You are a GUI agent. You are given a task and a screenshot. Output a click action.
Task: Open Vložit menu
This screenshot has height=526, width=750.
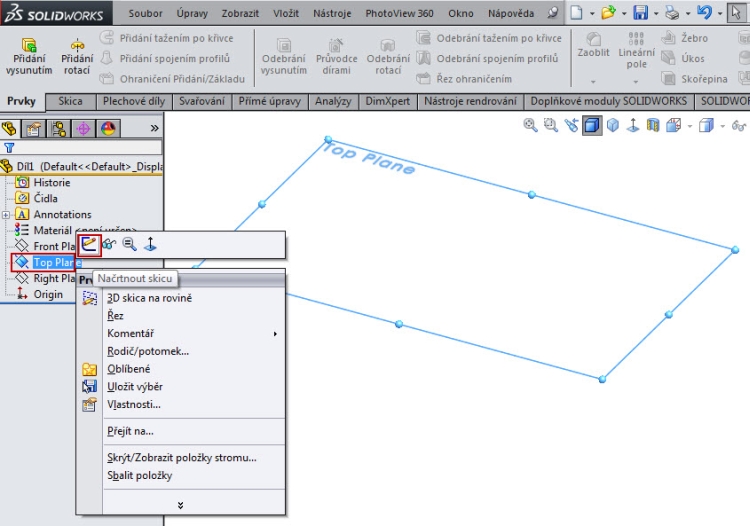(x=286, y=13)
